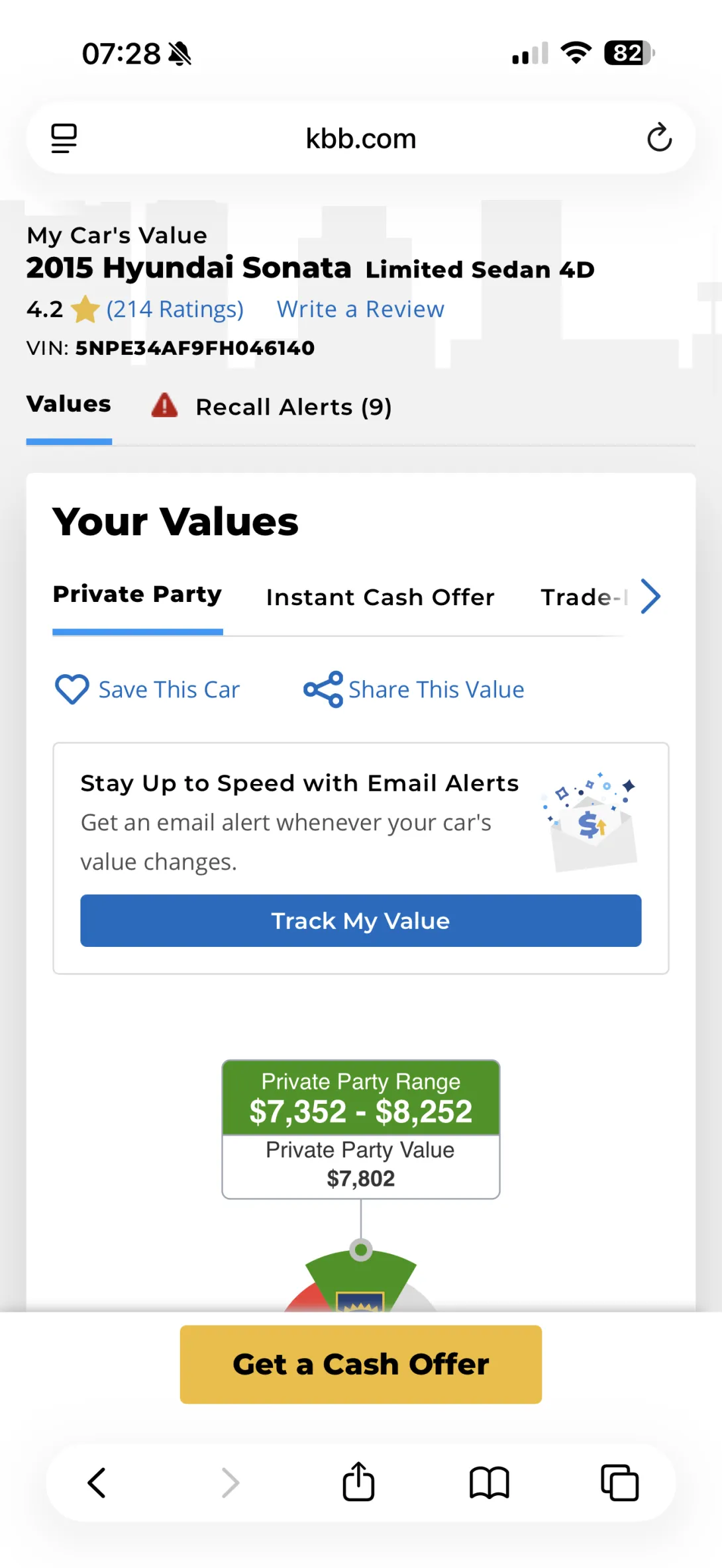Open the Trade-In tab

(x=581, y=597)
